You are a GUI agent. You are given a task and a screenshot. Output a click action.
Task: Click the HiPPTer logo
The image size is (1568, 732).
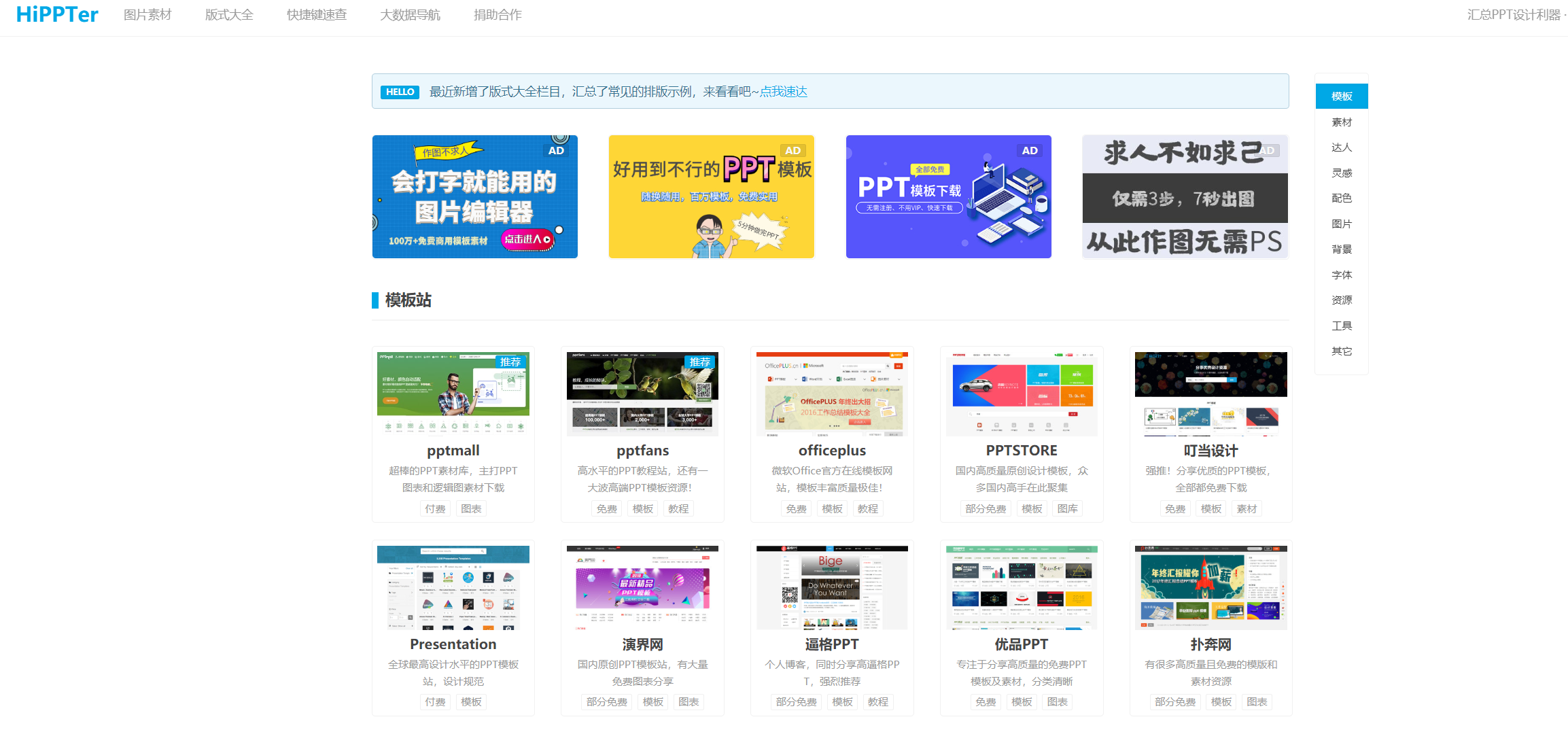[57, 14]
